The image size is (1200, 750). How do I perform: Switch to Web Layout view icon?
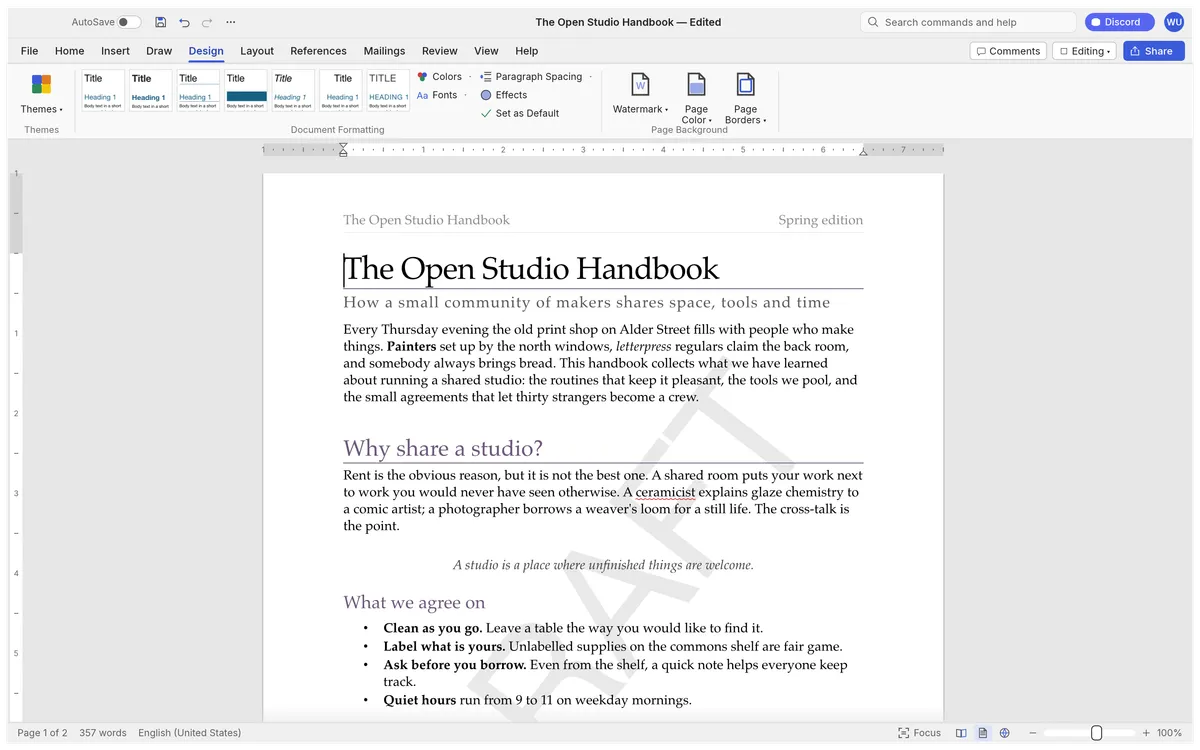[1005, 733]
